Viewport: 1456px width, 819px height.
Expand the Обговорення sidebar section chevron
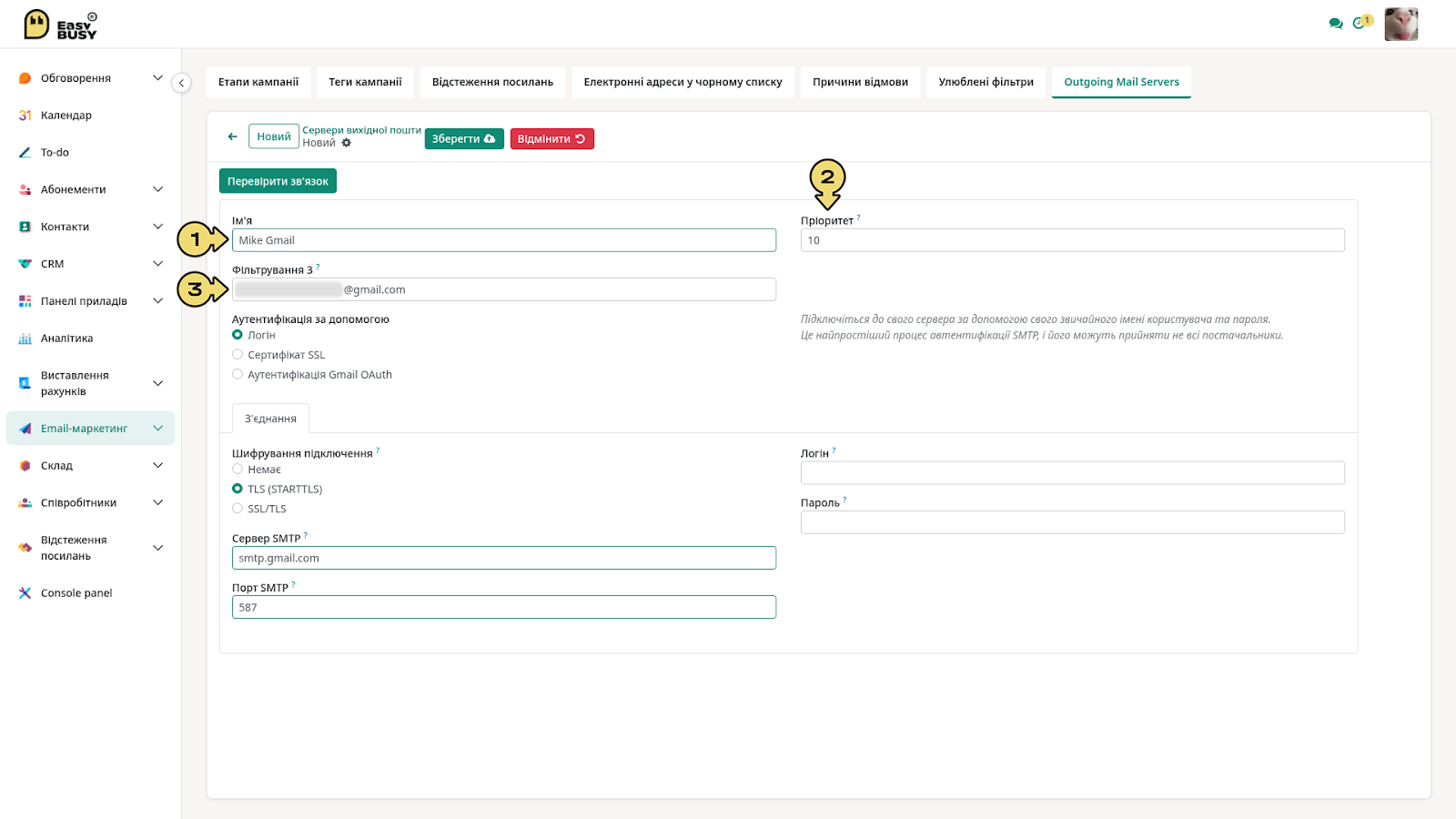pos(157,78)
